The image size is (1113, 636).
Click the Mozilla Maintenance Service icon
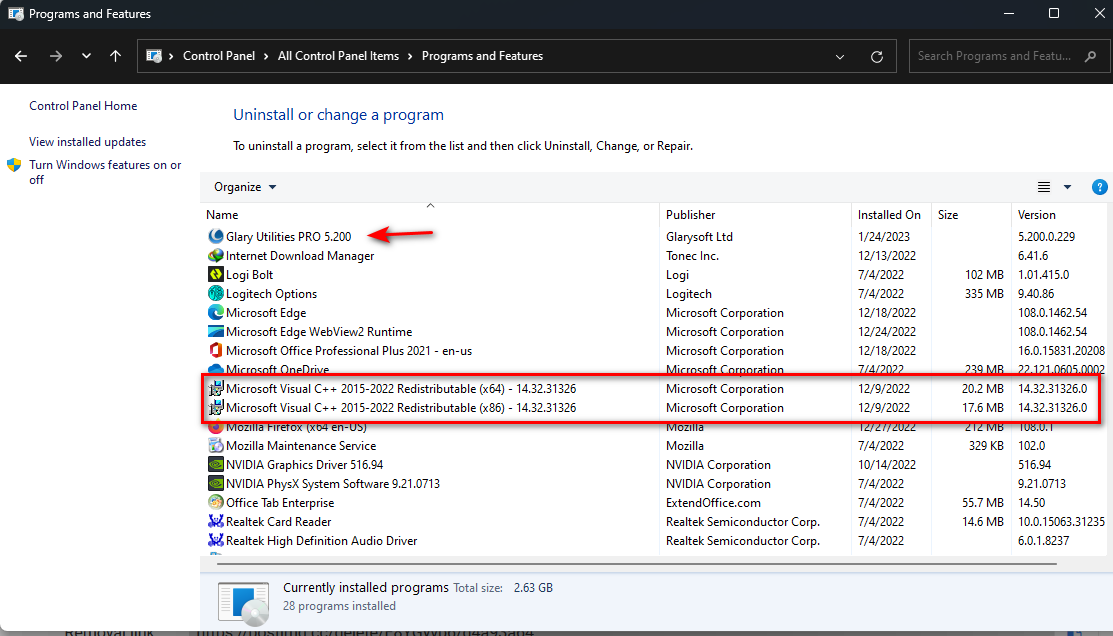(216, 446)
